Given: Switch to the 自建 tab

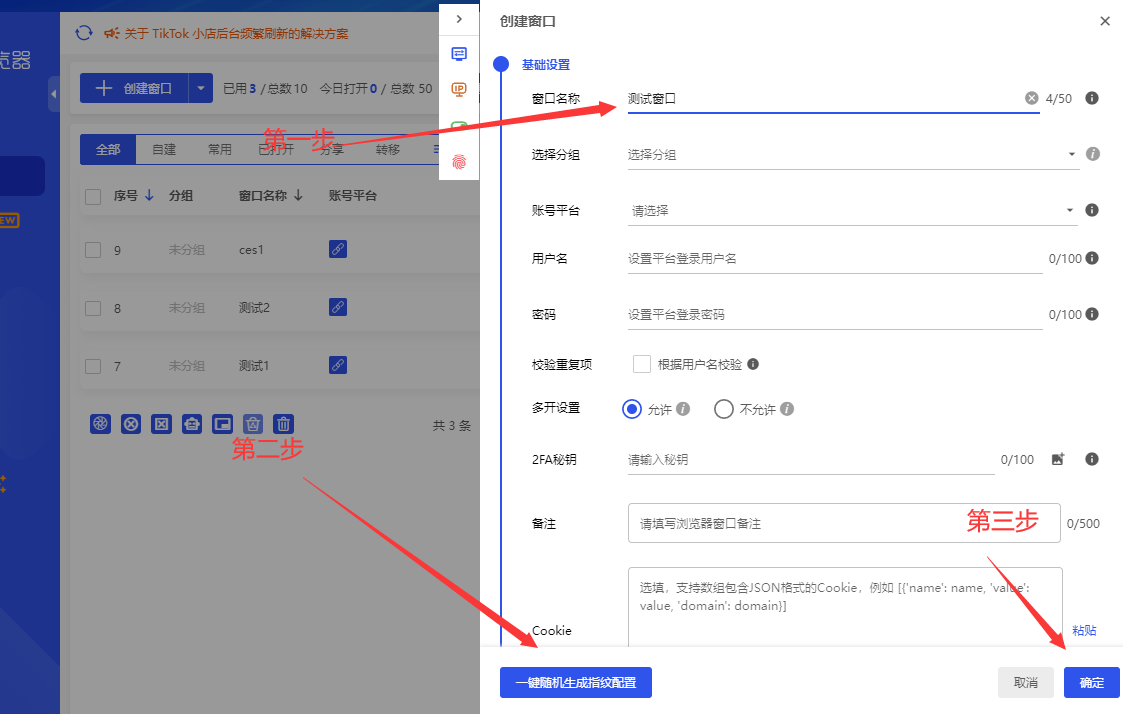Looking at the screenshot, I should click(164, 150).
